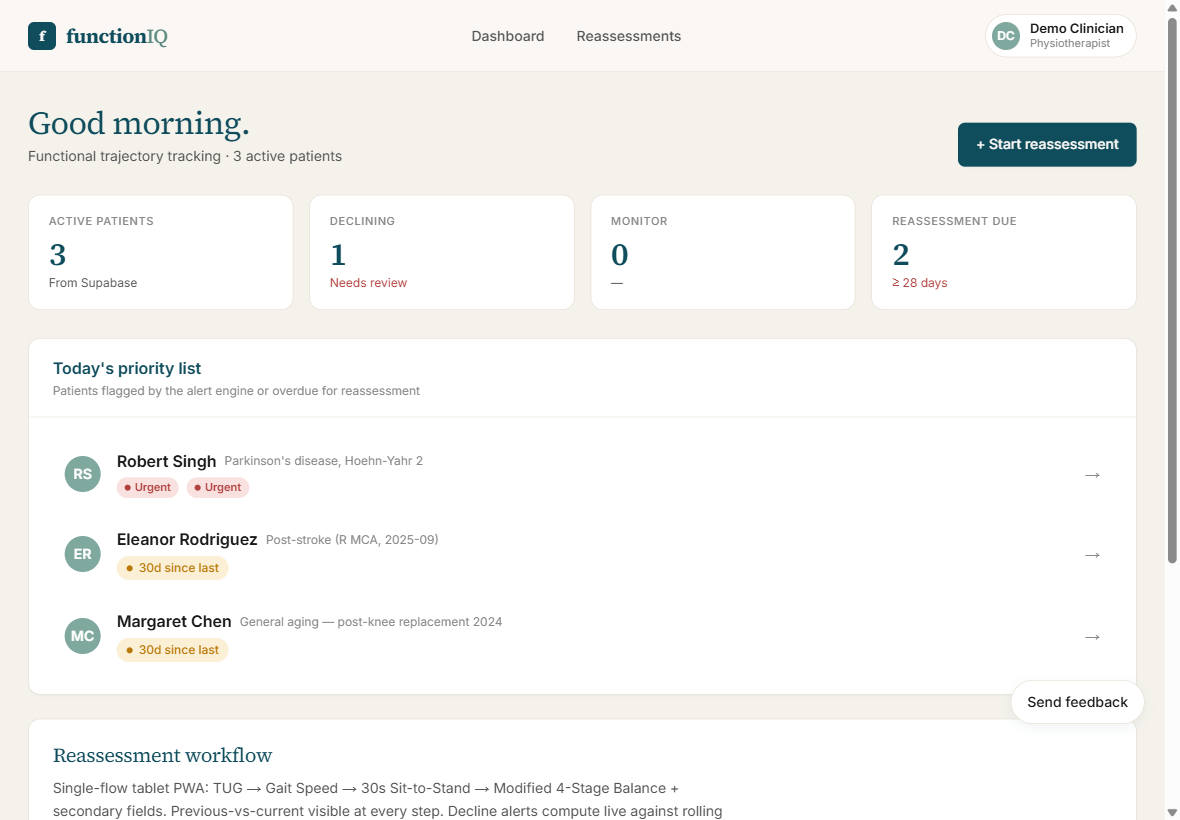Click Robert Singh's second Urgent badge
The width and height of the screenshot is (1180, 820).
pyautogui.click(x=217, y=487)
